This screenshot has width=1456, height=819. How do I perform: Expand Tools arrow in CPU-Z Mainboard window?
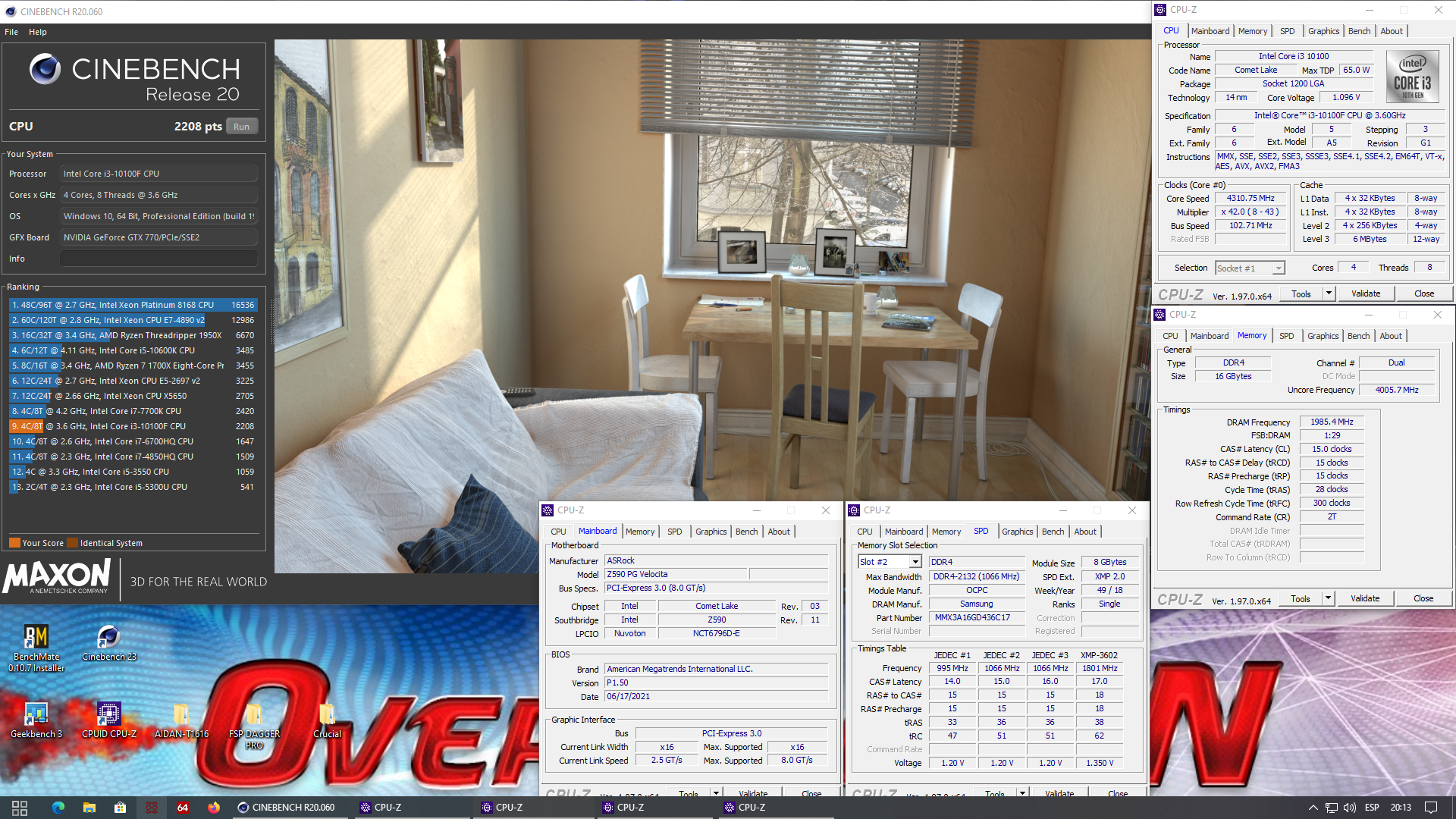[716, 793]
